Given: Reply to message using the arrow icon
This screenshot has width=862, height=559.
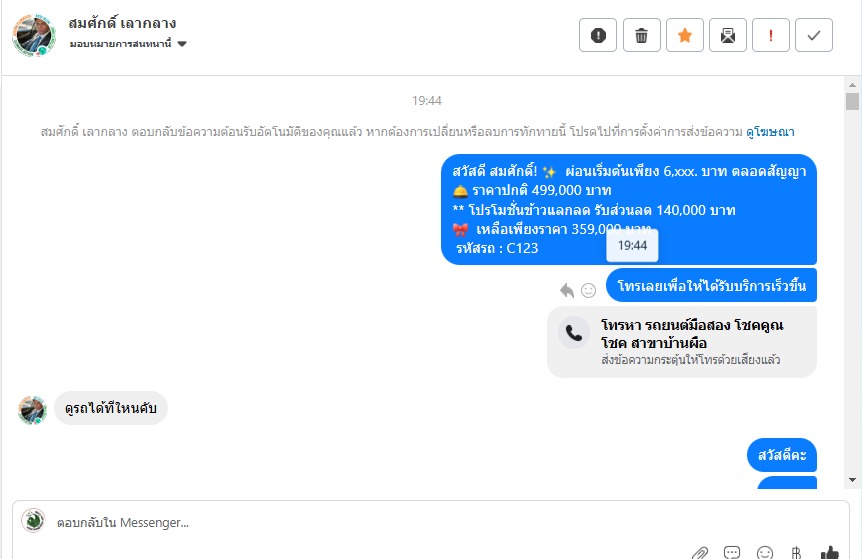Looking at the screenshot, I should tap(567, 290).
